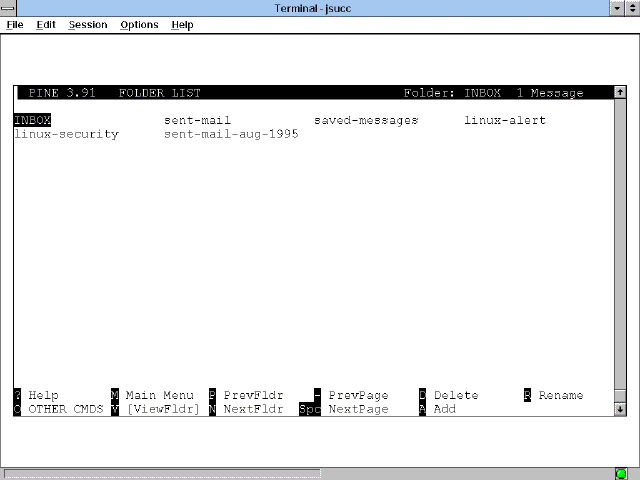The width and height of the screenshot is (640, 480).
Task: Click the [ViewFldr] command
Action: 163,409
